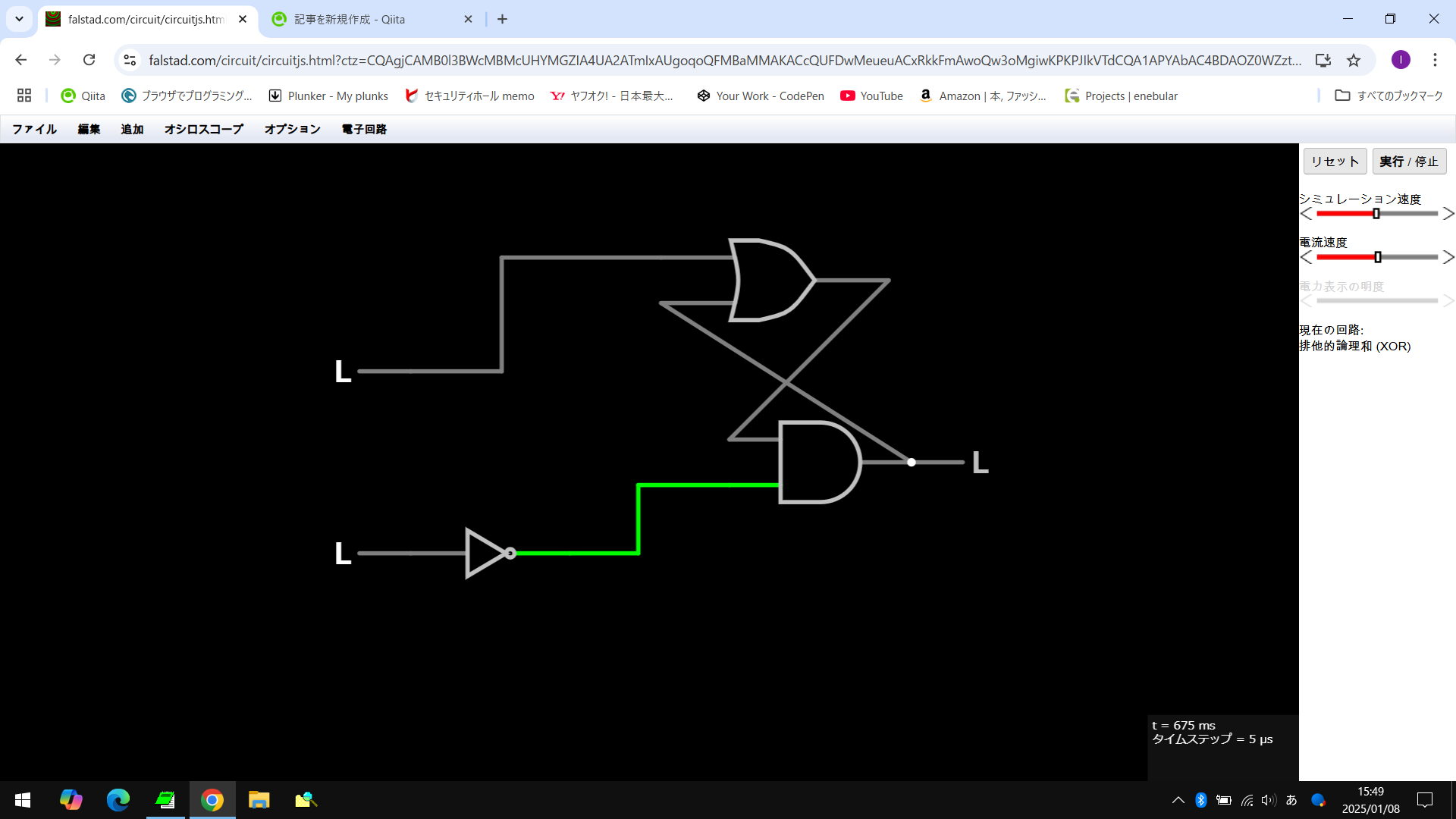Toggle the lower logic input L
Viewport: 1456px width, 819px height.
pyautogui.click(x=343, y=554)
